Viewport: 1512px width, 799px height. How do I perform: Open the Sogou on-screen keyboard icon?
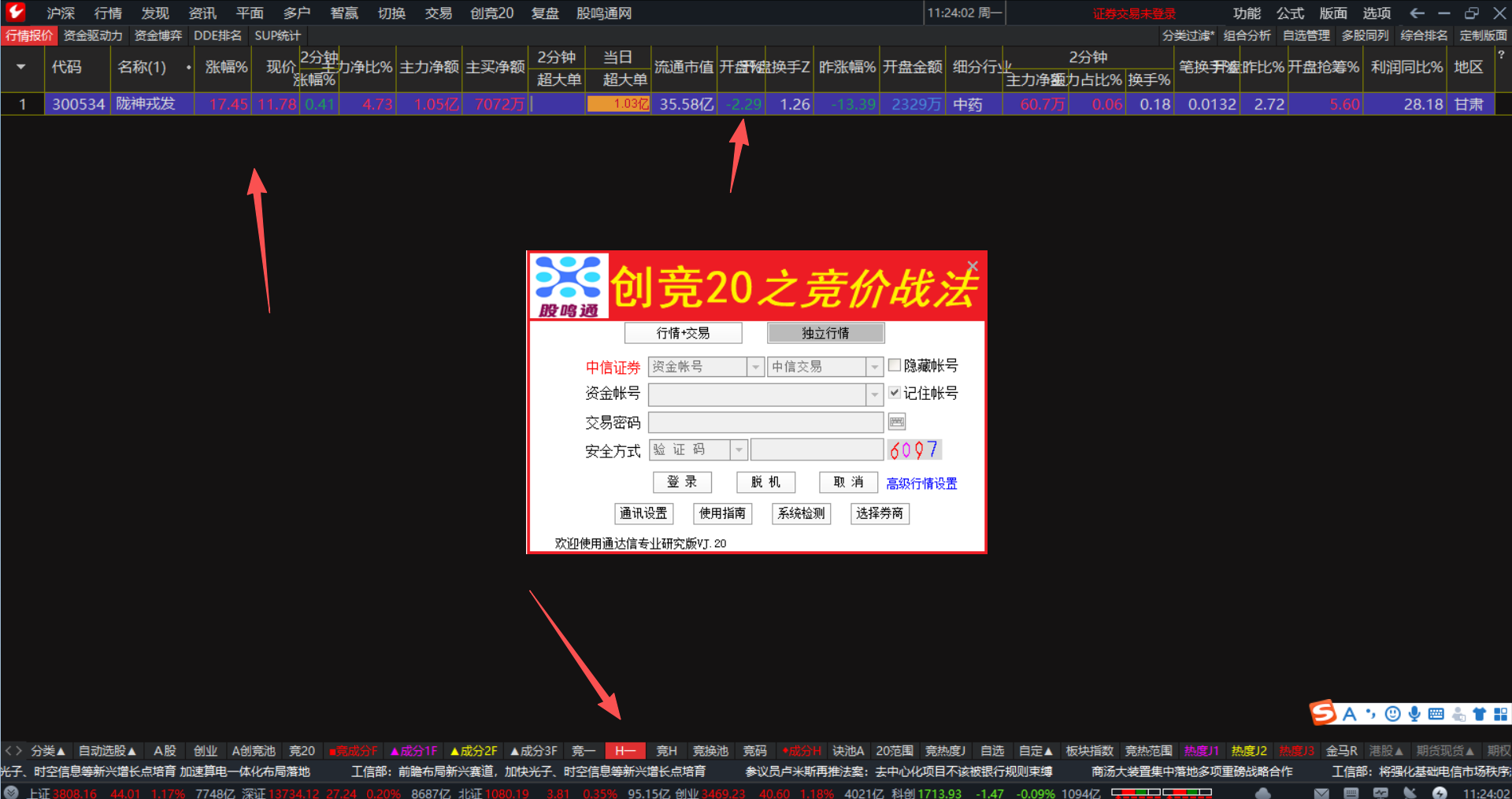tap(1436, 714)
